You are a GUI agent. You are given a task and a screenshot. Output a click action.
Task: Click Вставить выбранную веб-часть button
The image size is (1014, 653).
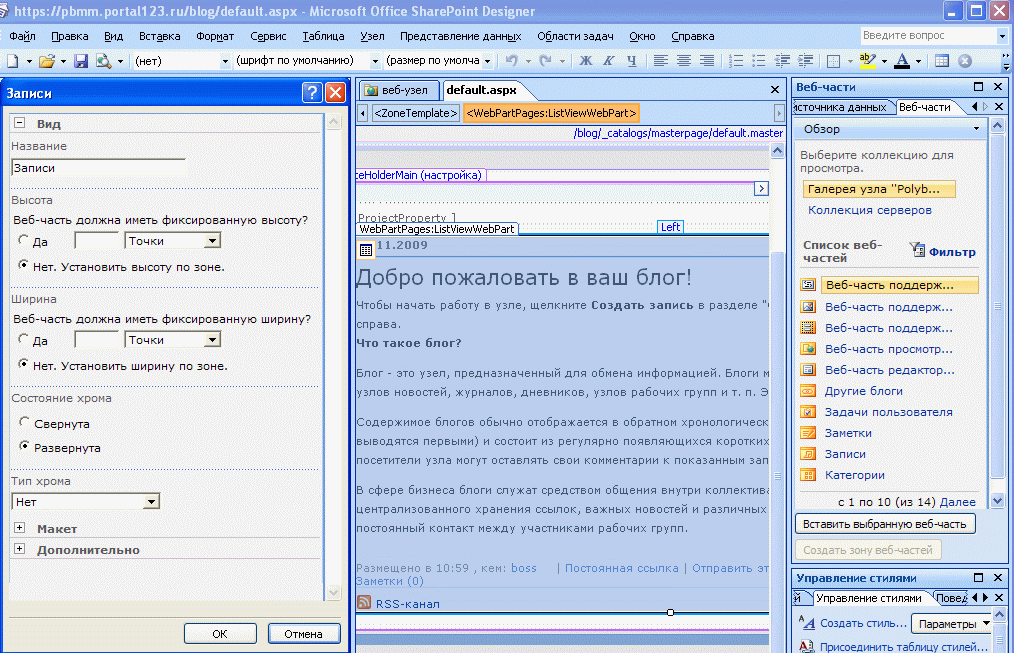click(x=884, y=524)
